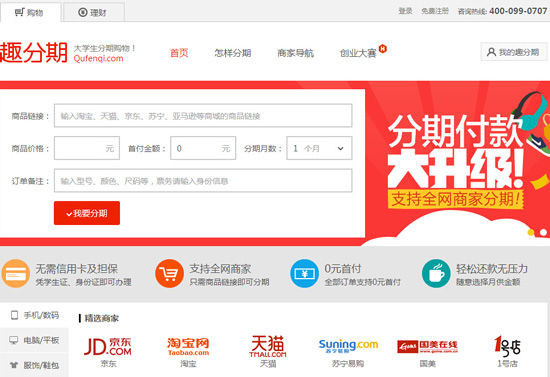
Task: Click the 免费注册 register link
Action: tap(435, 11)
